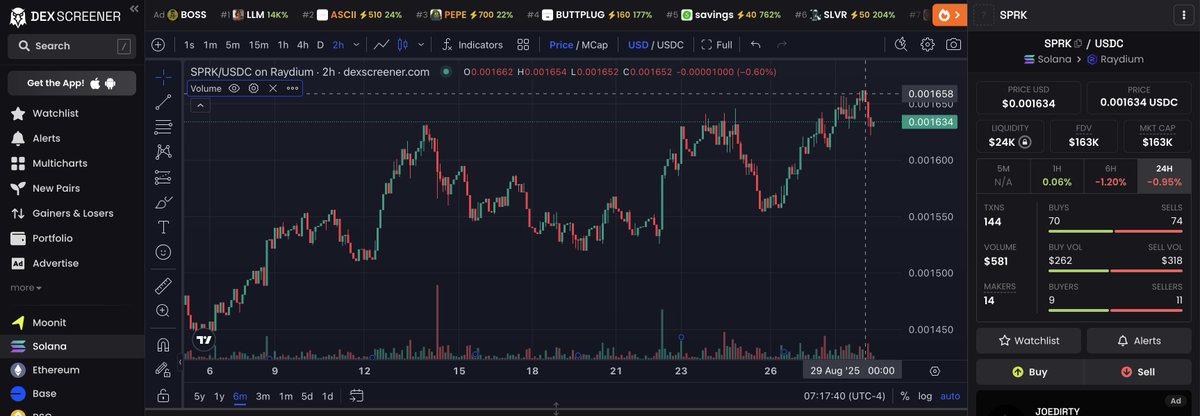Set chart range to 5y
This screenshot has width=1200, height=416.
click(x=200, y=396)
